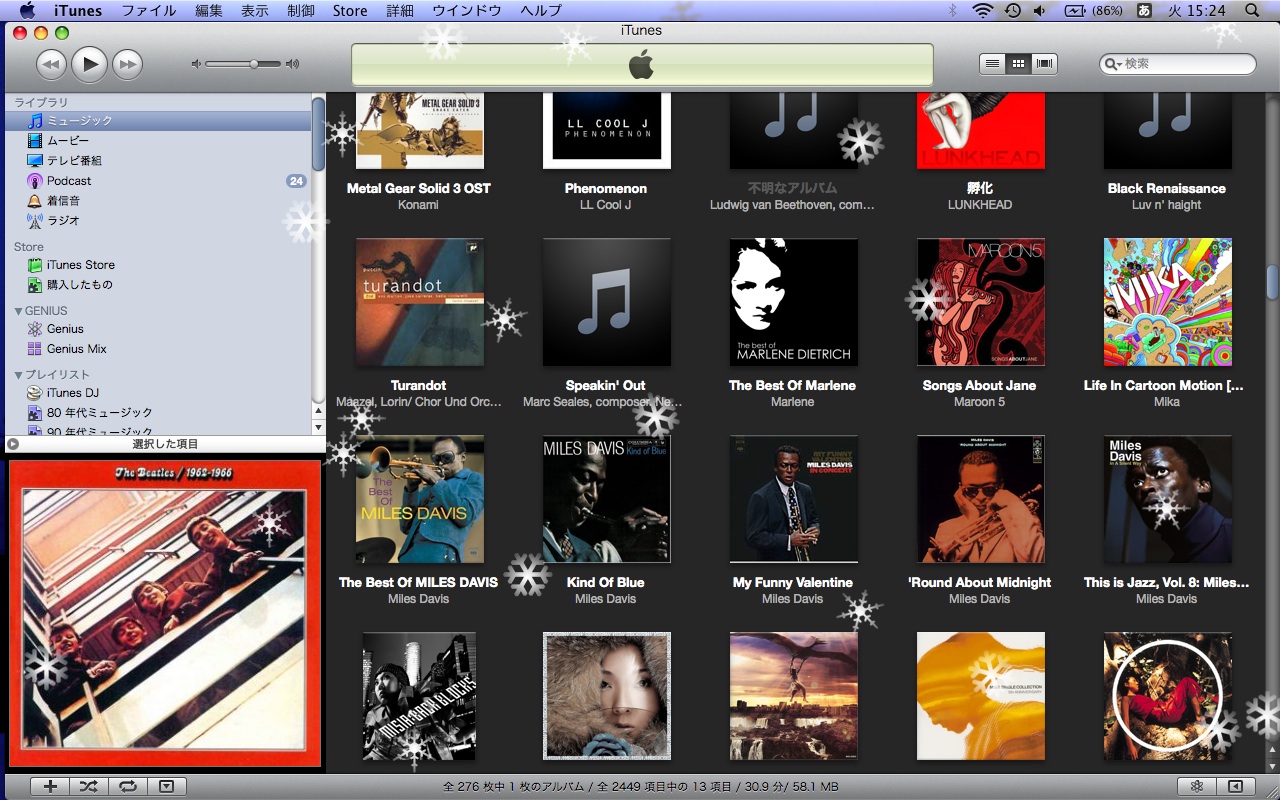The width and height of the screenshot is (1280, 800).
Task: Click the Genius atom button in status bar
Action: [x=1196, y=786]
